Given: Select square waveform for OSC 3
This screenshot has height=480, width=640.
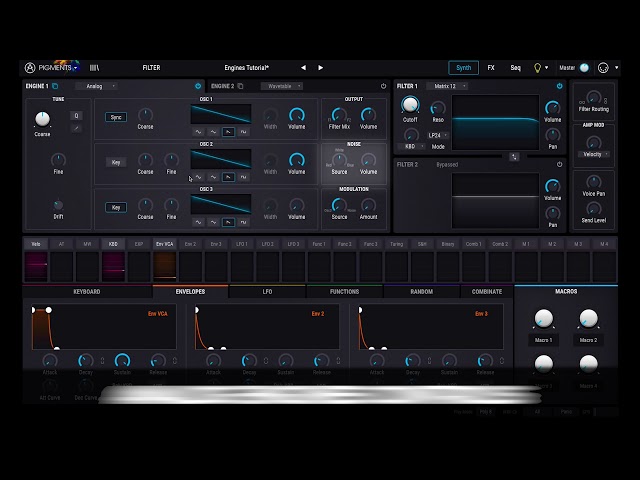Looking at the screenshot, I should (x=243, y=222).
